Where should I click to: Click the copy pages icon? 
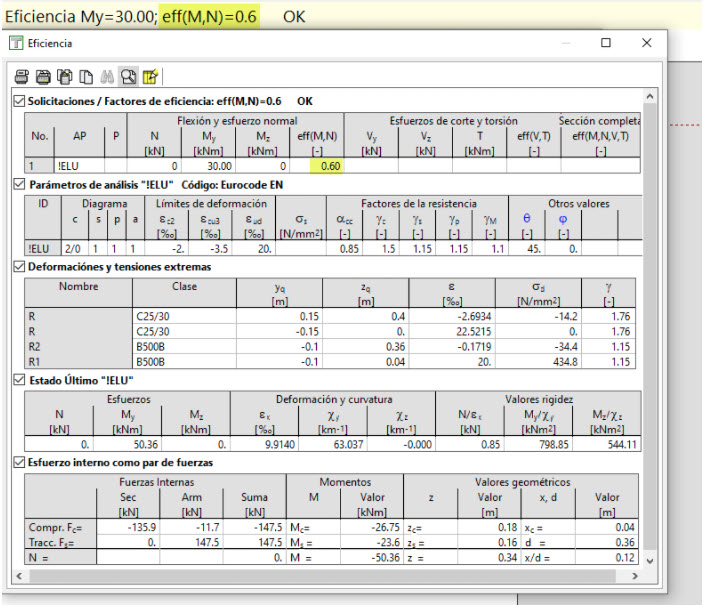(x=86, y=77)
